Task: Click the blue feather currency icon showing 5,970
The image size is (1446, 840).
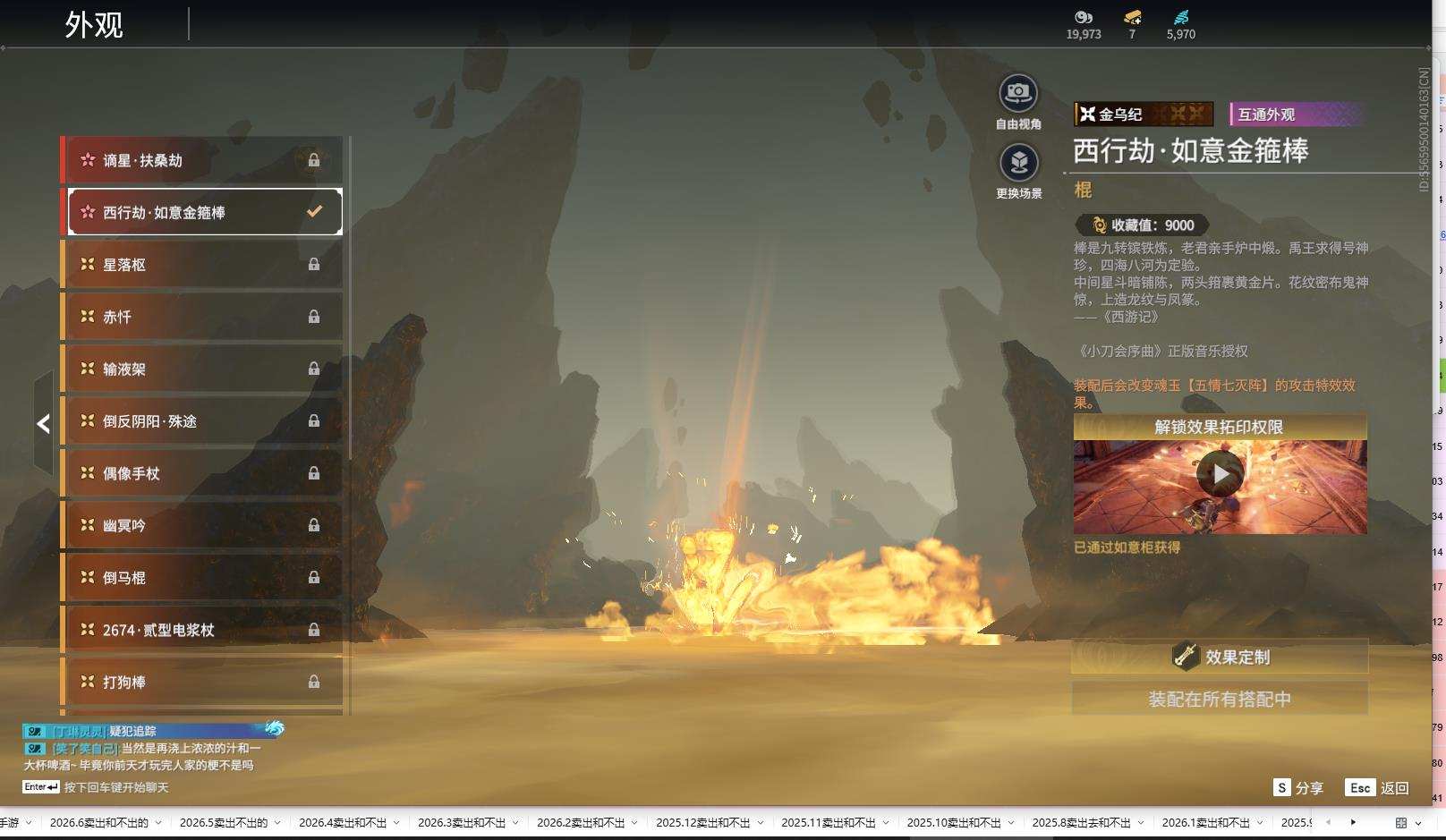Action: click(x=1181, y=17)
